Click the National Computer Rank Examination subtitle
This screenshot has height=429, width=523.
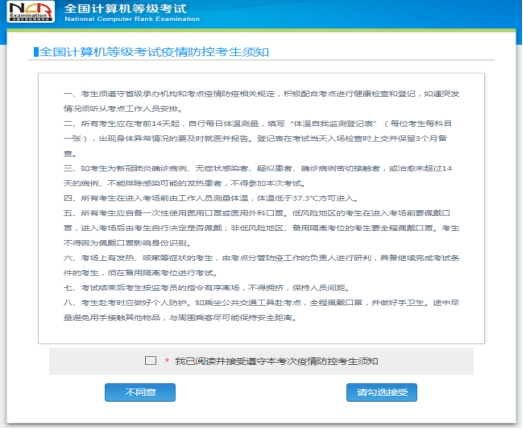[132, 19]
